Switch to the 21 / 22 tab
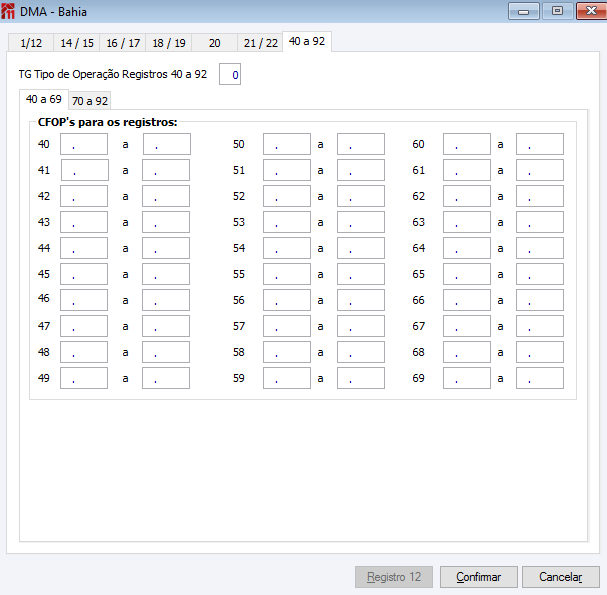Viewport: 607px width, 595px height. [260, 43]
